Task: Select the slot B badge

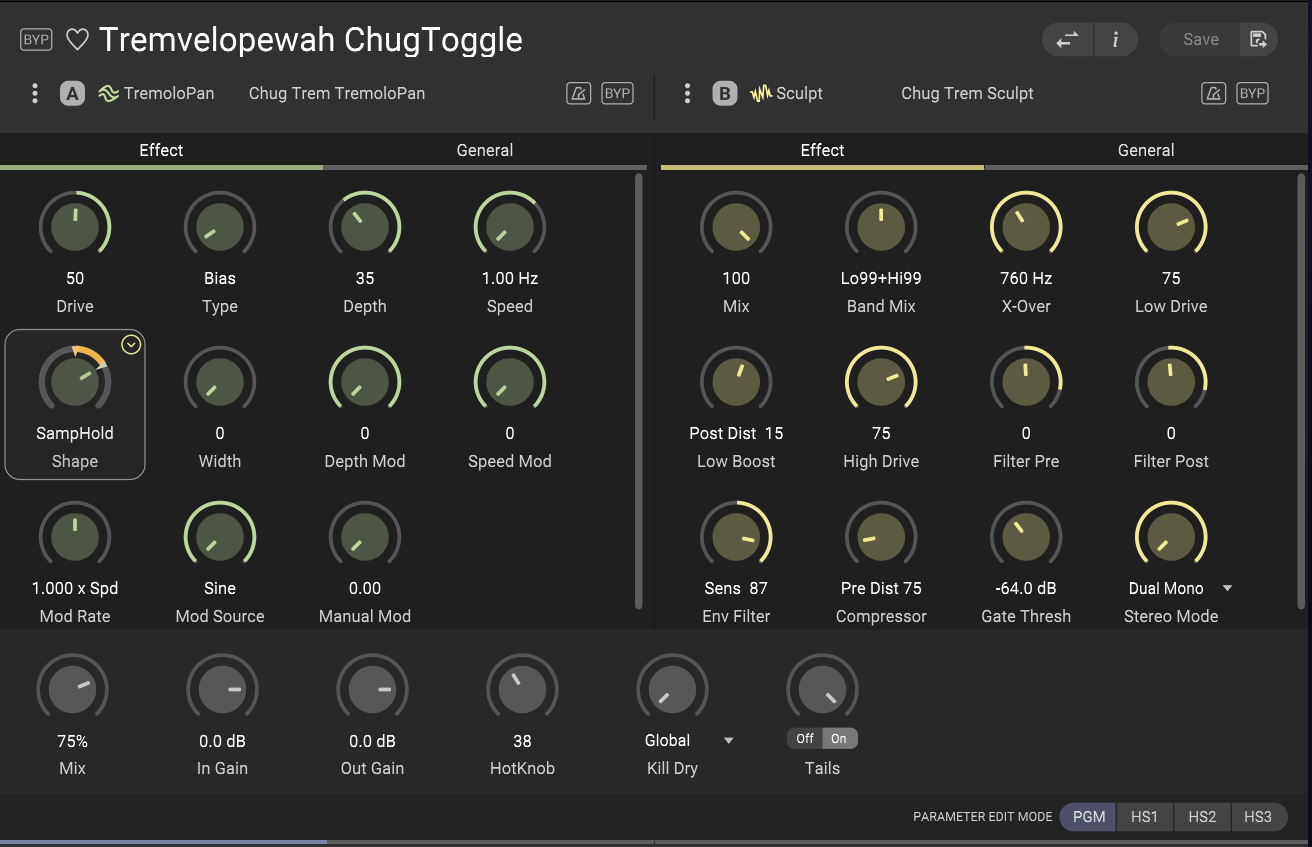Action: click(724, 94)
